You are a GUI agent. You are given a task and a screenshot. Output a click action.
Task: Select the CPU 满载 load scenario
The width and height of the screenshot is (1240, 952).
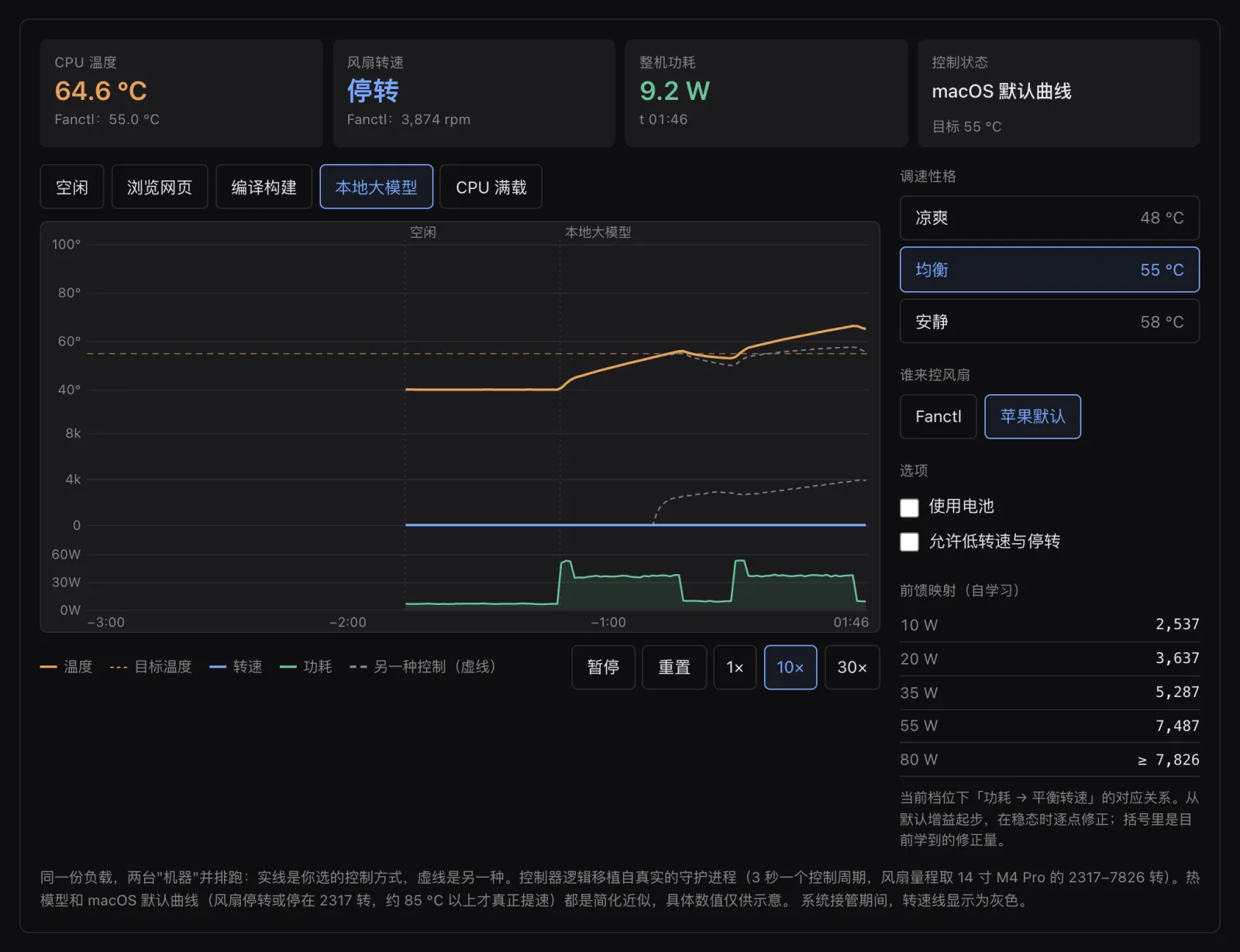pyautogui.click(x=491, y=187)
